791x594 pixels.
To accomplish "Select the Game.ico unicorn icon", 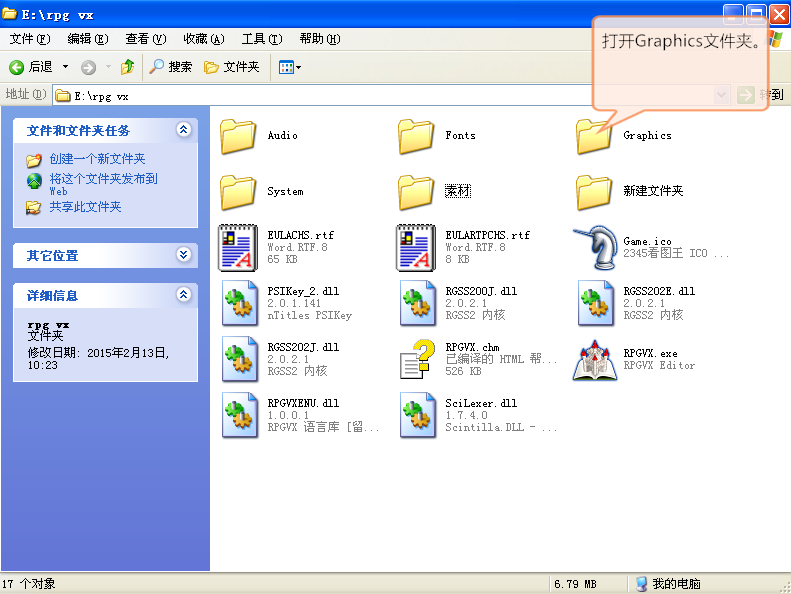I will pos(596,247).
